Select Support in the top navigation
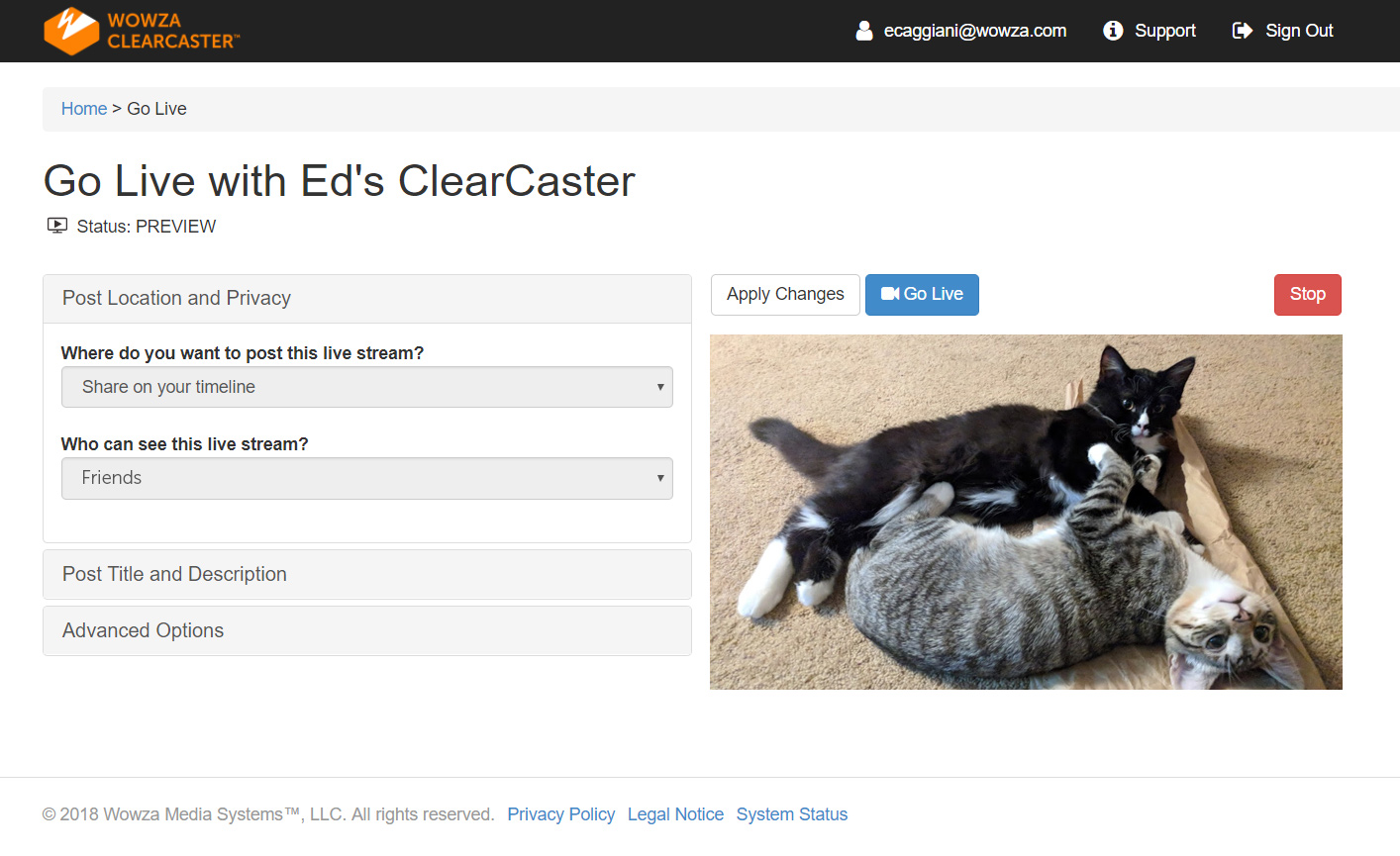 [1164, 31]
